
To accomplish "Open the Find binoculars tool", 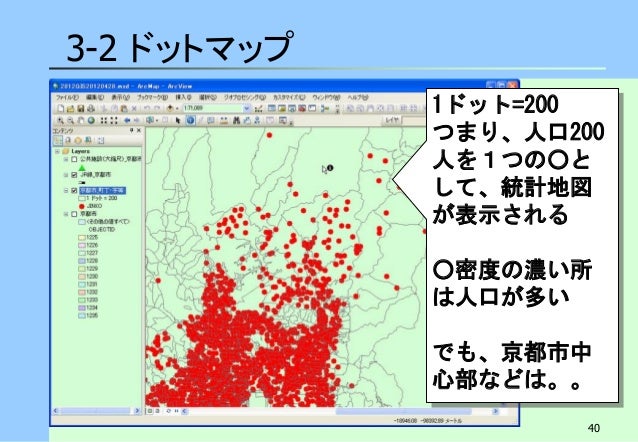I will click(236, 120).
